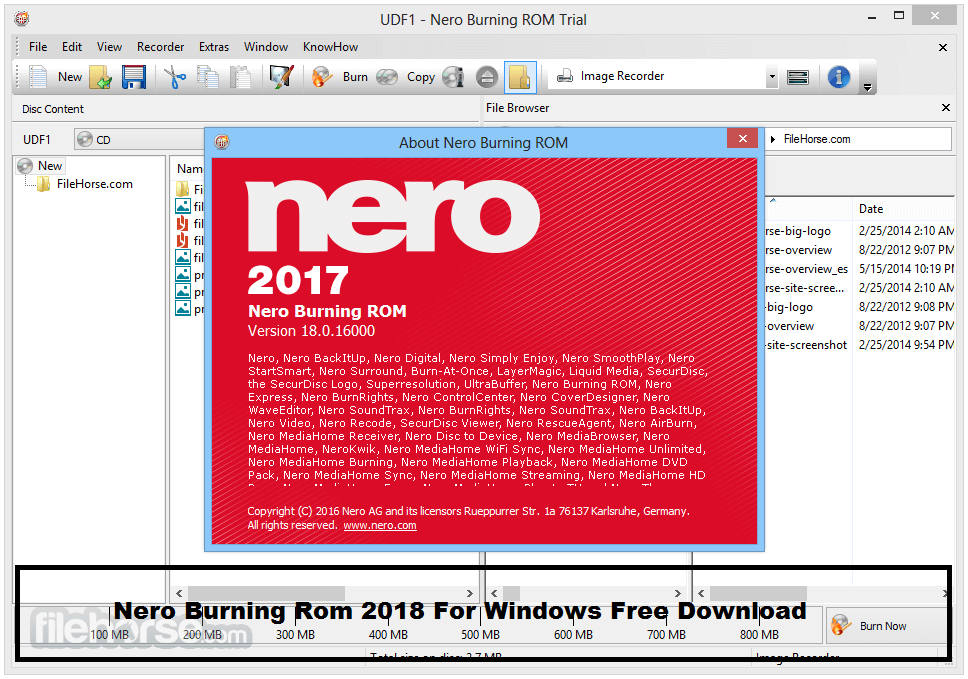Expand FileHorse.com path arrow in File Browser
The image size is (968, 679).
pyautogui.click(x=773, y=140)
